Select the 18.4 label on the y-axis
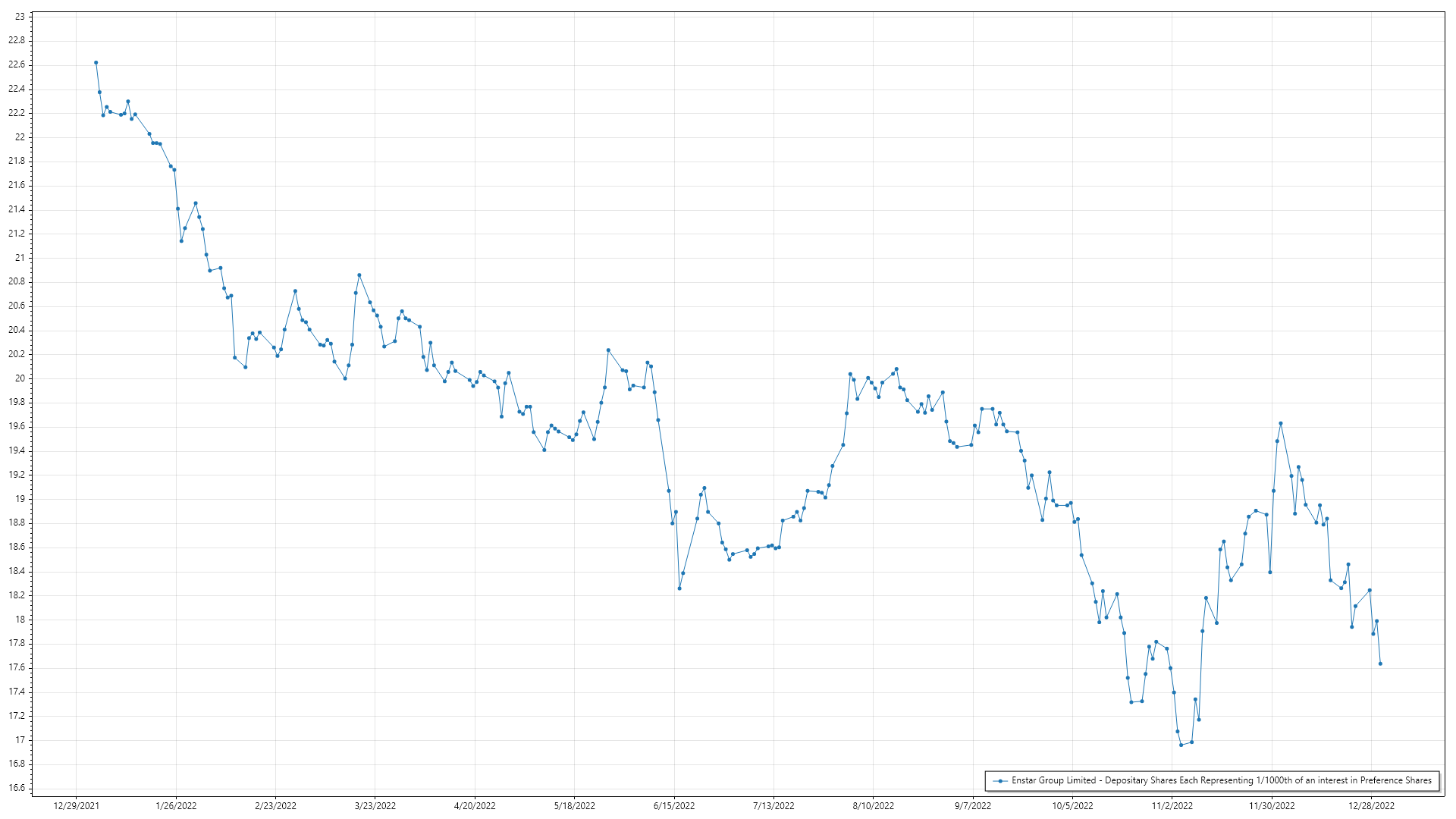Viewport: 1456px width, 819px height. (x=17, y=571)
